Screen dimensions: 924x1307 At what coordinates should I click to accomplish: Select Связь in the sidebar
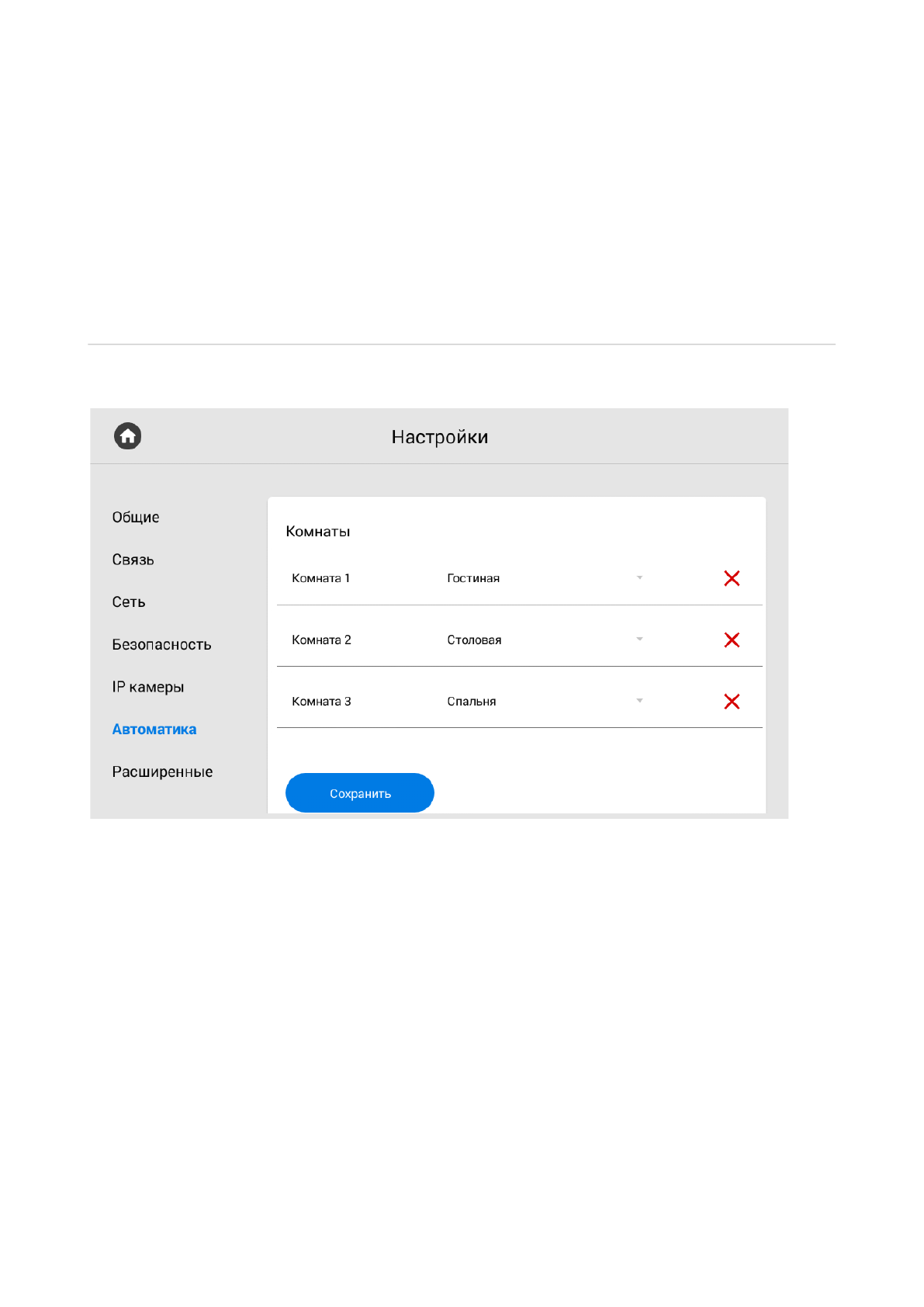tap(133, 560)
